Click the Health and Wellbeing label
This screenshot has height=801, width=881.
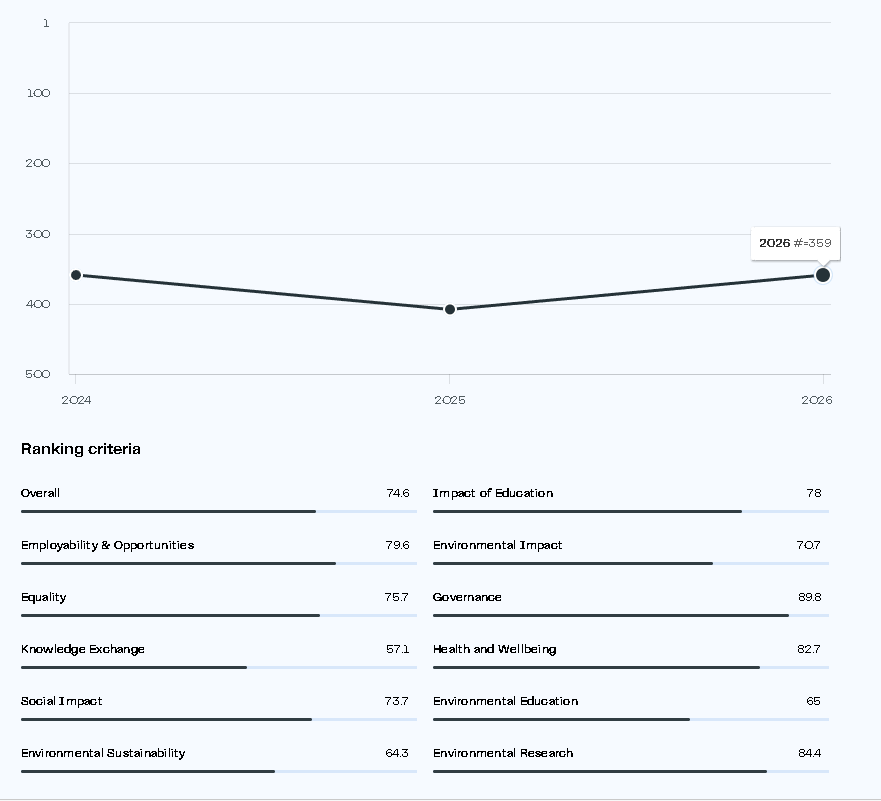click(494, 649)
